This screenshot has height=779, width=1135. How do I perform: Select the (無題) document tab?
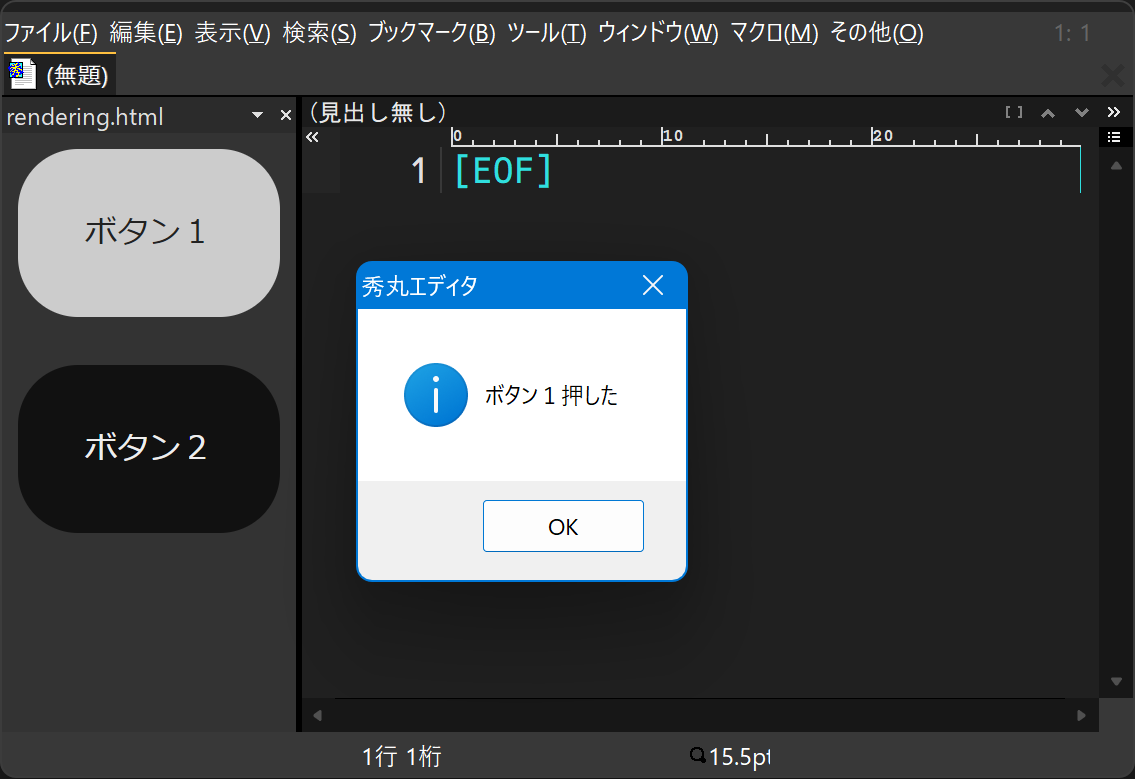coord(60,74)
